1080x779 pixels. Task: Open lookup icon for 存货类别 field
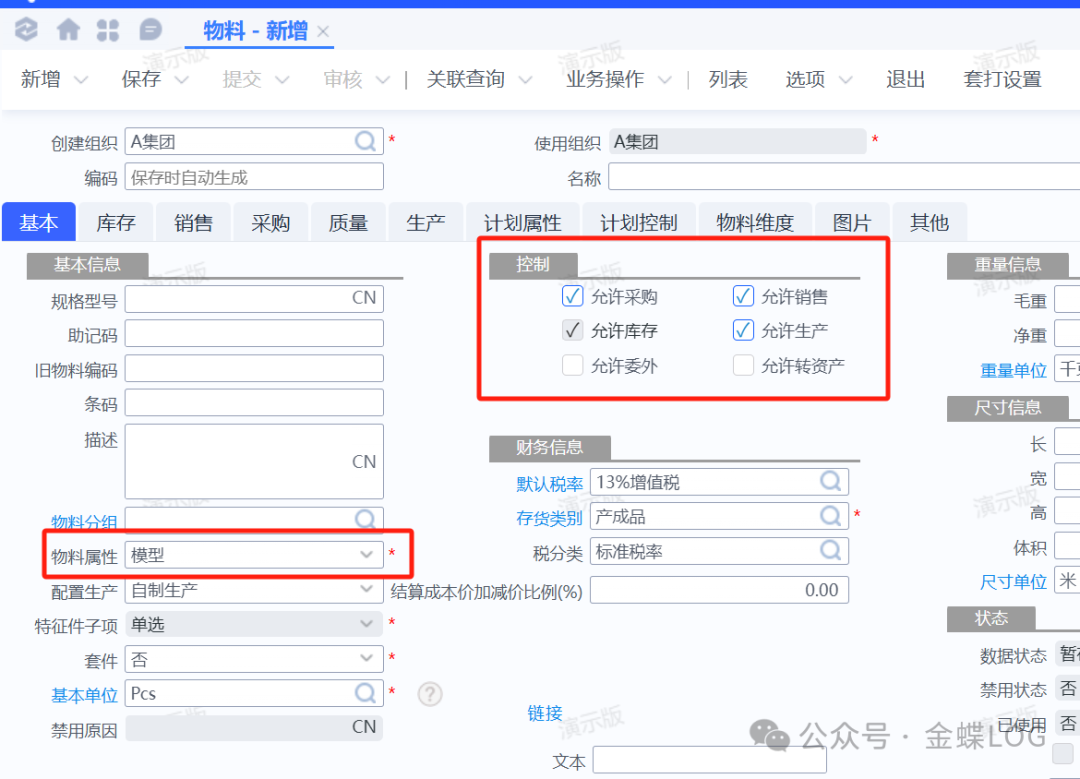point(831,516)
